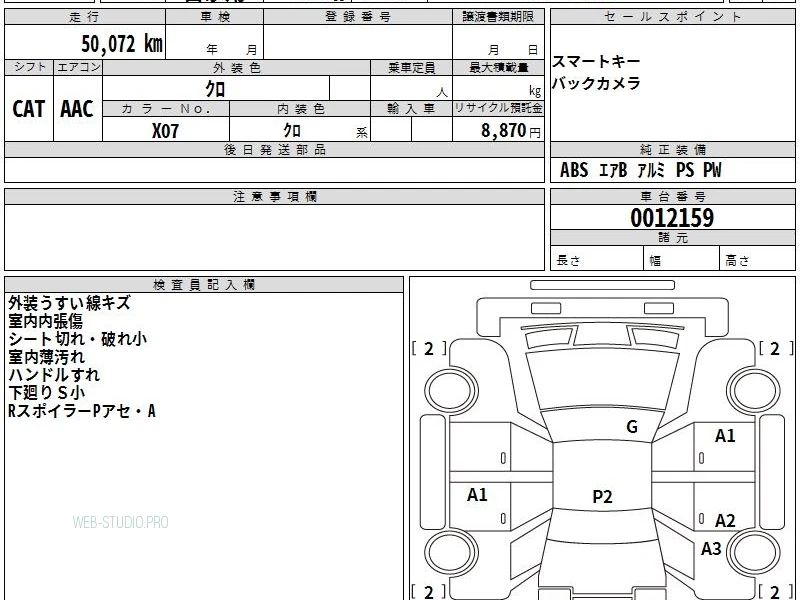
Task: Select the シフト header label
Action: coord(29,67)
